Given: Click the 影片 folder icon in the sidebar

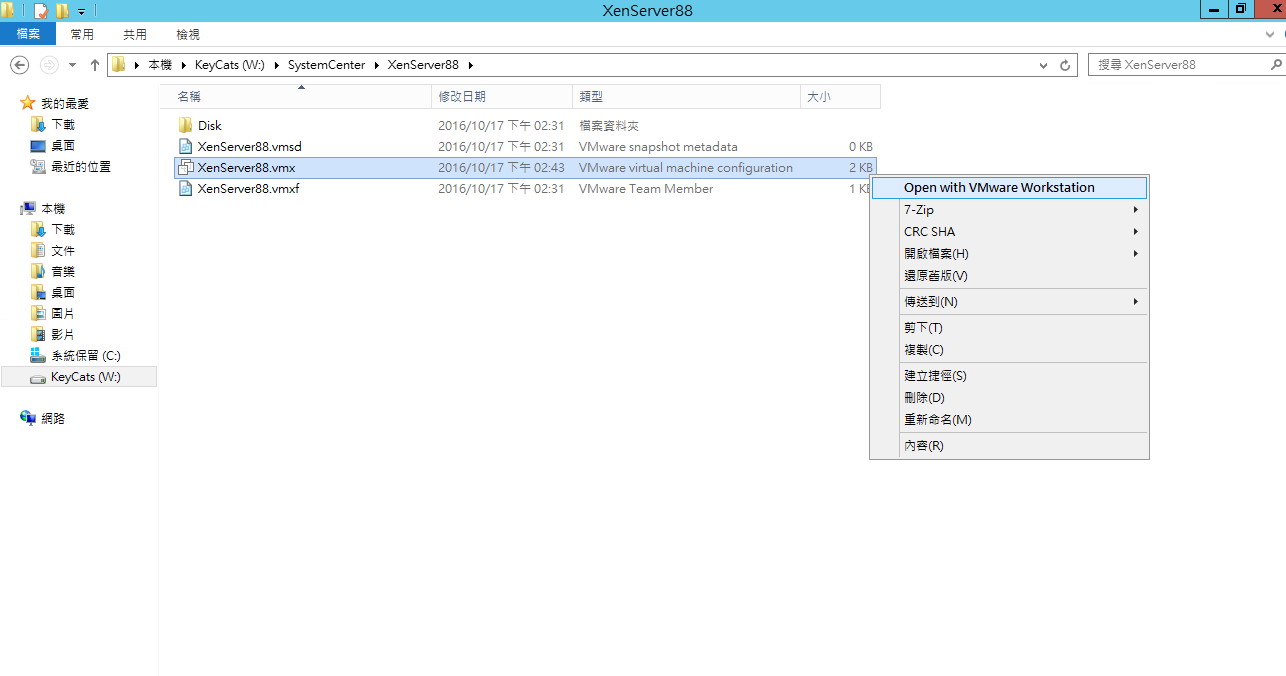Looking at the screenshot, I should 38,334.
